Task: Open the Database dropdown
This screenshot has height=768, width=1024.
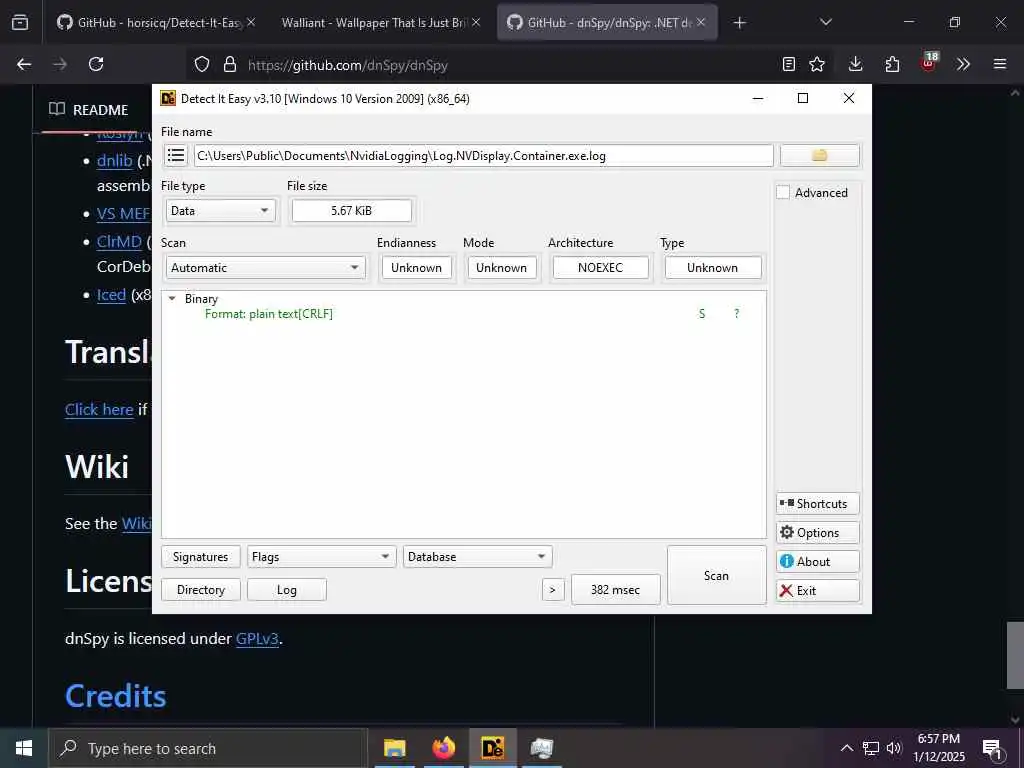Action: point(477,557)
